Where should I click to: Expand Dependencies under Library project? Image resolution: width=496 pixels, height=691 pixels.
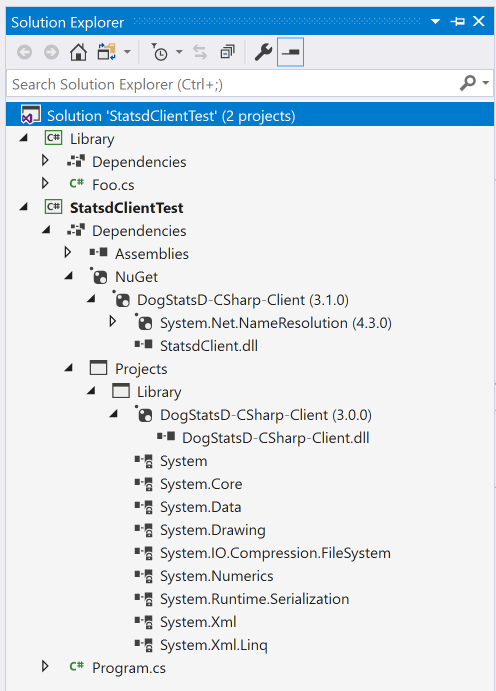(x=45, y=160)
